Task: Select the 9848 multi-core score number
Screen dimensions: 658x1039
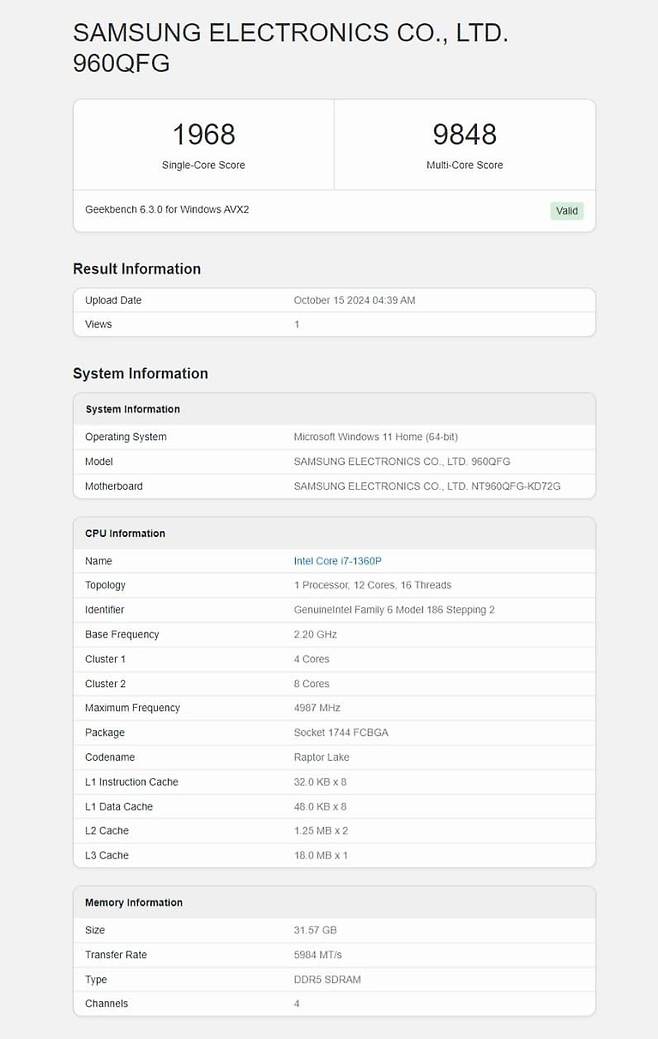Action: click(465, 135)
